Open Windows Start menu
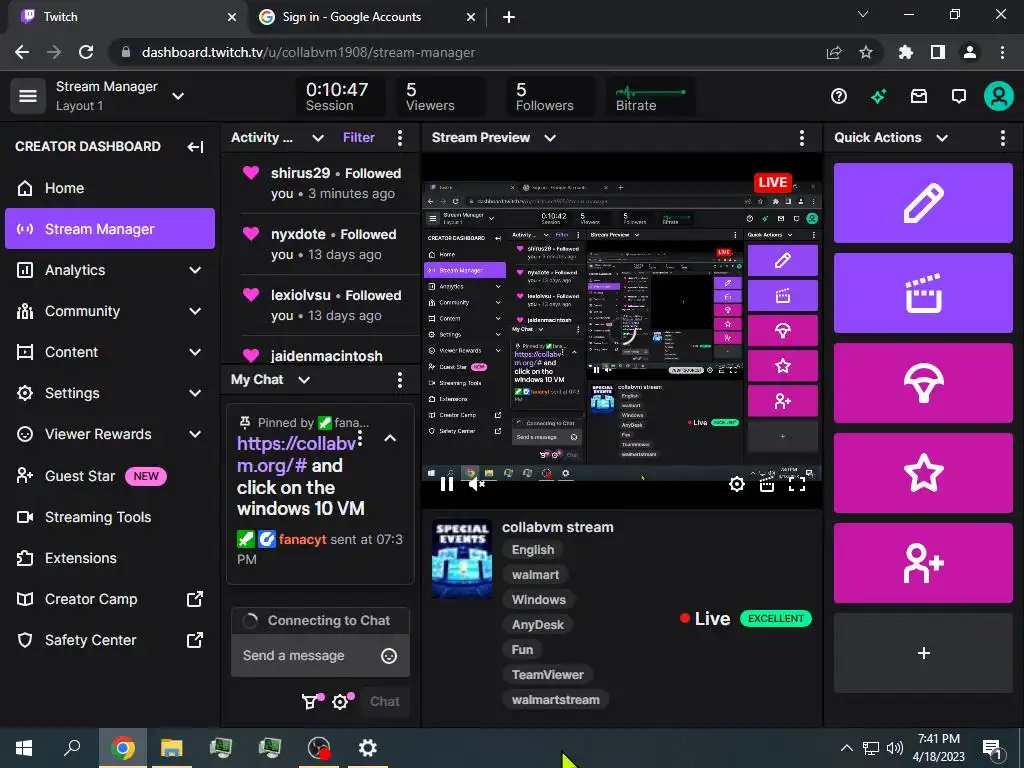The width and height of the screenshot is (1024, 768). 24,748
